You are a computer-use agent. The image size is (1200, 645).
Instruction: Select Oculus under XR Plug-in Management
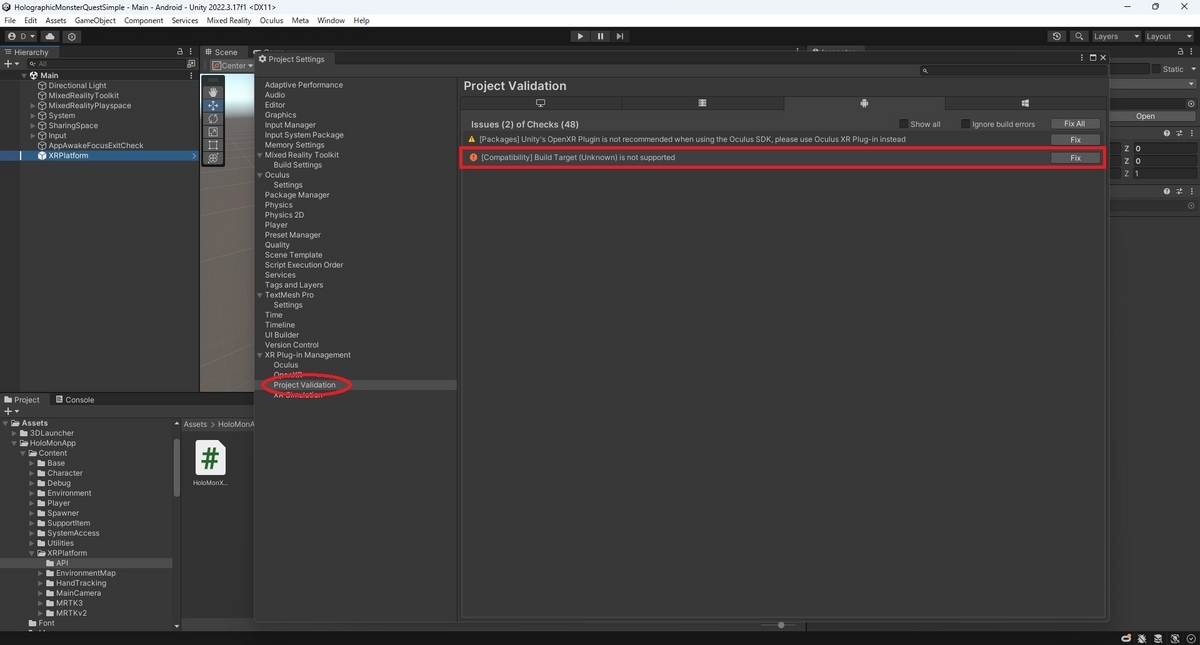click(286, 365)
